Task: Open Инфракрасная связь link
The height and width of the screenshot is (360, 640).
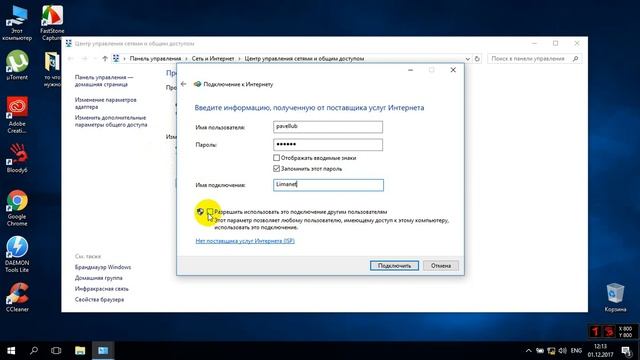Action: pyautogui.click(x=101, y=289)
